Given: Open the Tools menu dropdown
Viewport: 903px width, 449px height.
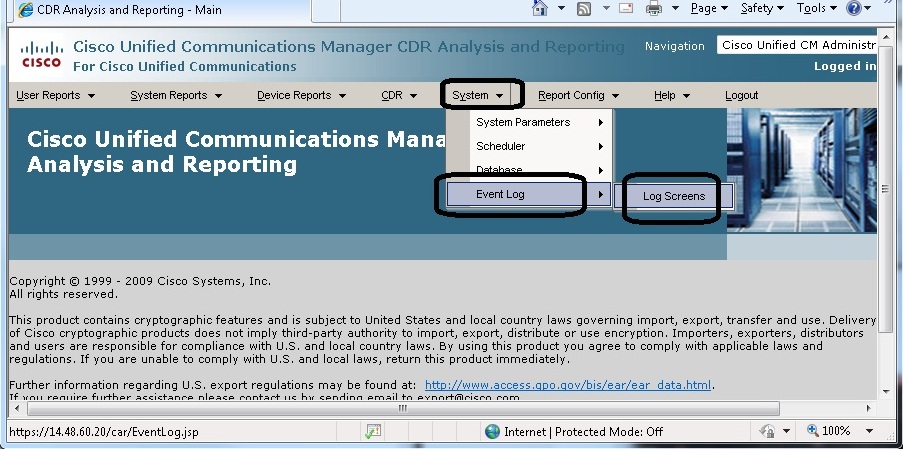Looking at the screenshot, I should [x=817, y=9].
